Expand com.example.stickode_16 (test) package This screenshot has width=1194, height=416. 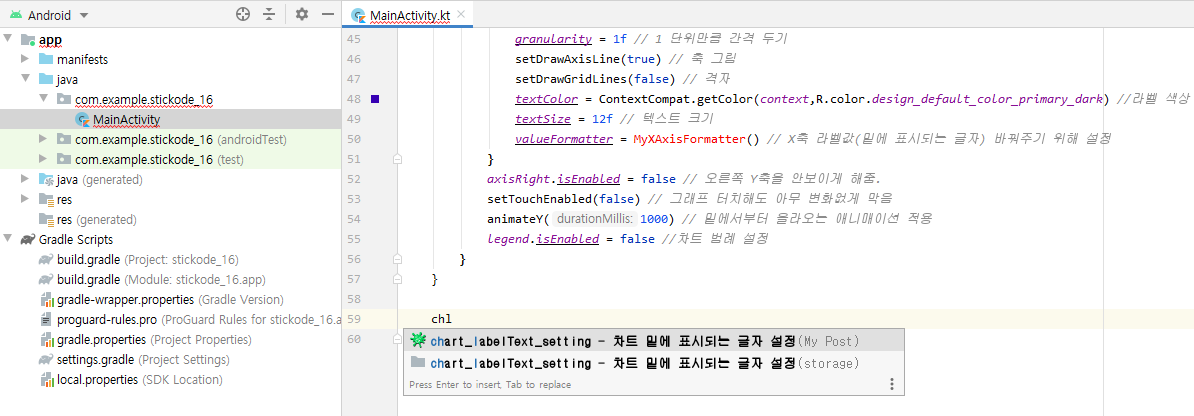coord(43,159)
